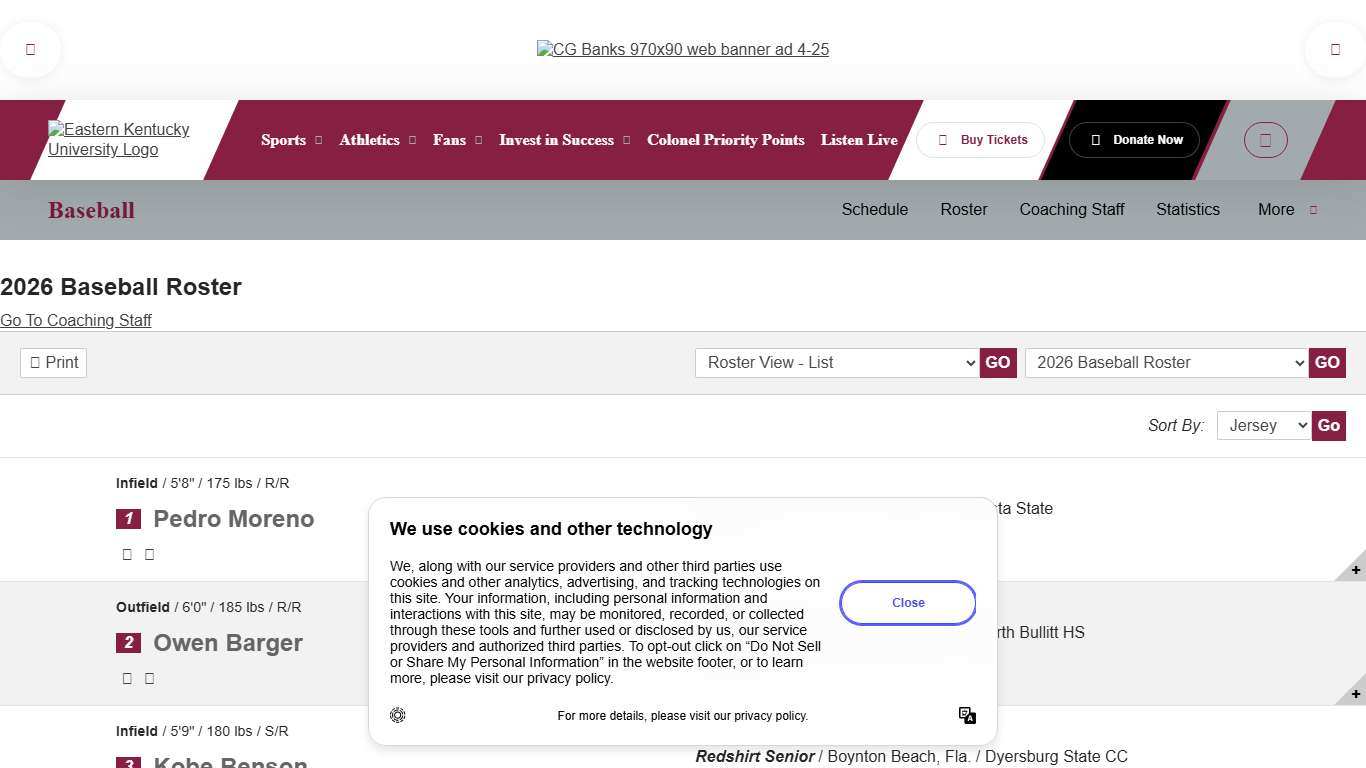This screenshot has width=1366, height=768.
Task: Click the right arrow icon at top corner
Action: pyautogui.click(x=1335, y=49)
